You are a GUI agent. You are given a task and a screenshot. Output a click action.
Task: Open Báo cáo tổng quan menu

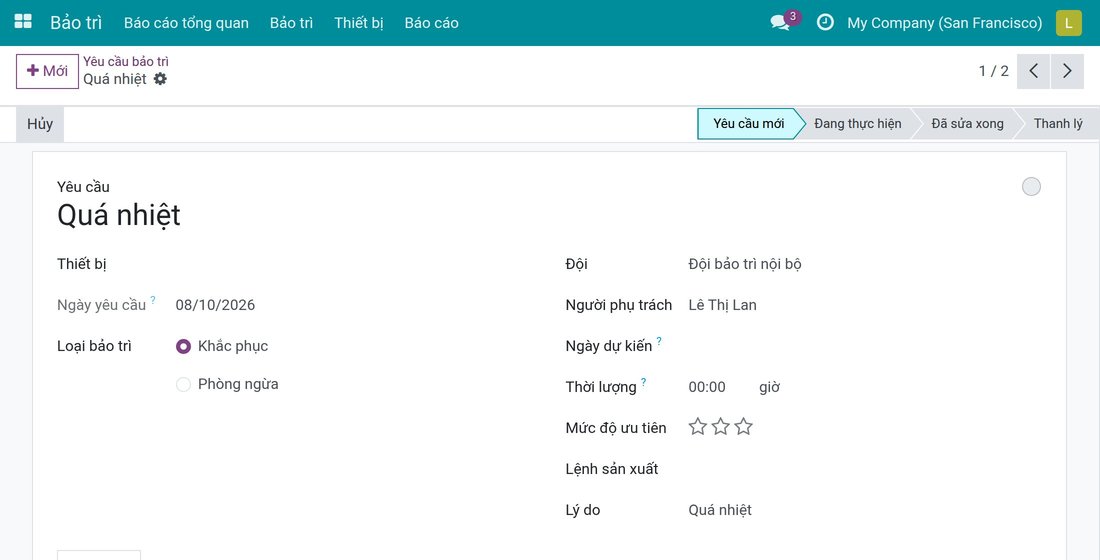(187, 22)
